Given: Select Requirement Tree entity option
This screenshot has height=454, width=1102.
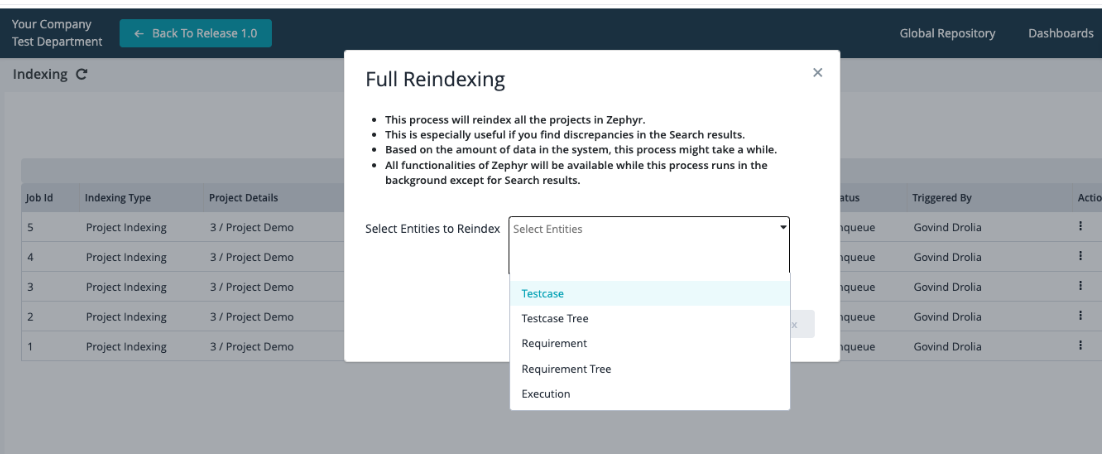Looking at the screenshot, I should [x=566, y=369].
